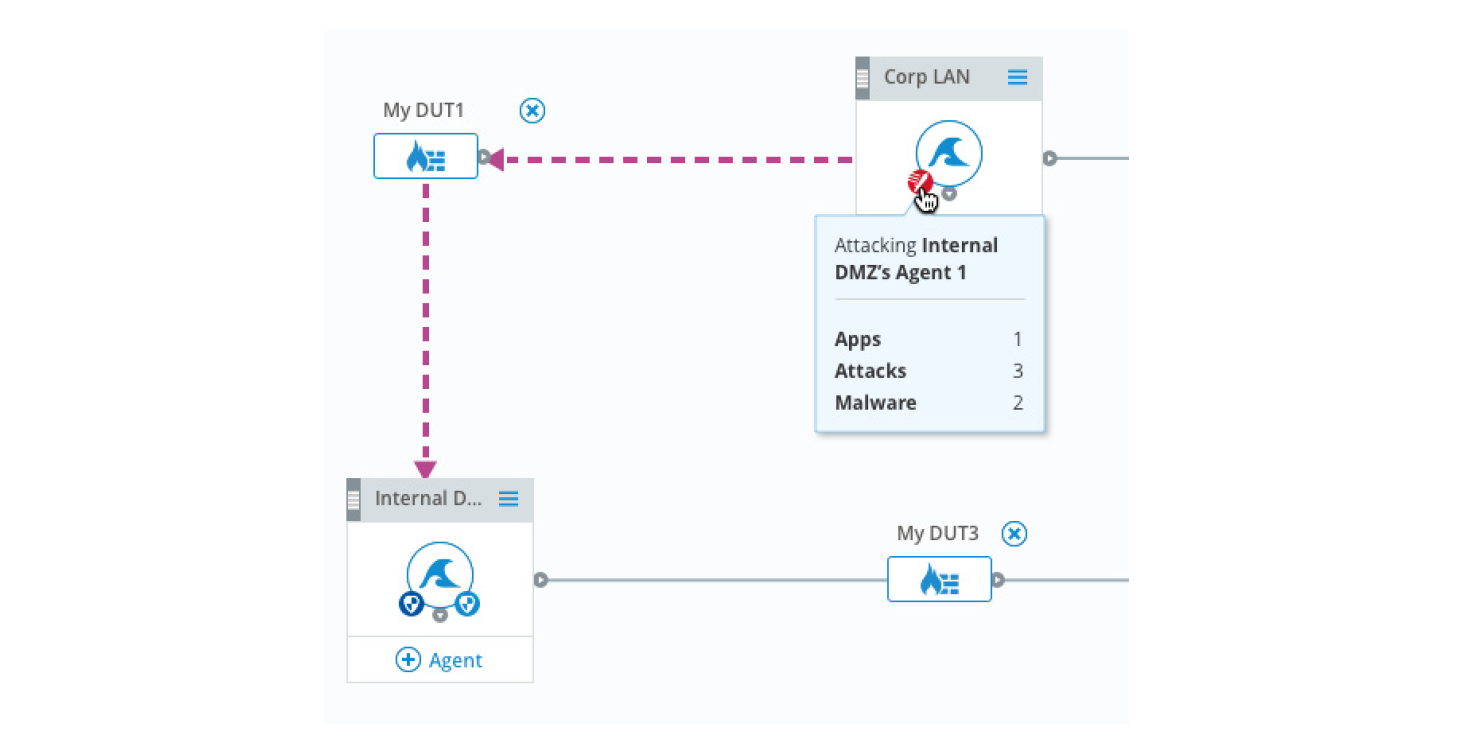The height and width of the screenshot is (736, 1470).
Task: Click the Corp LAN agent wave icon
Action: coord(948,153)
